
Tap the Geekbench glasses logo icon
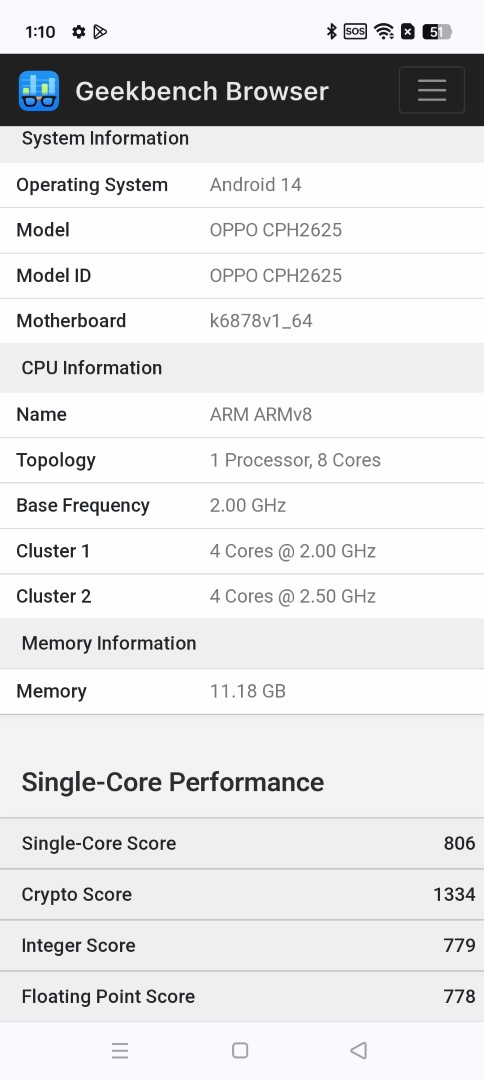click(x=39, y=90)
